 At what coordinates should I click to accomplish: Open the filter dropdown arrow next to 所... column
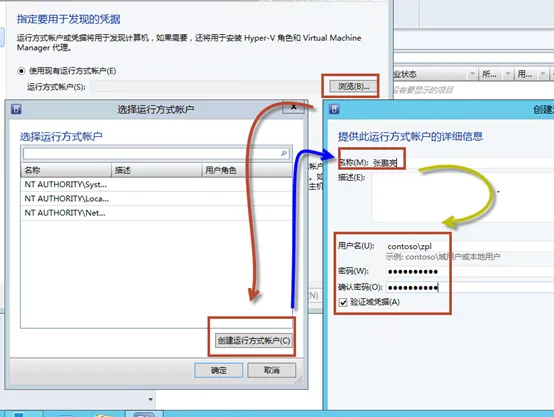click(508, 74)
